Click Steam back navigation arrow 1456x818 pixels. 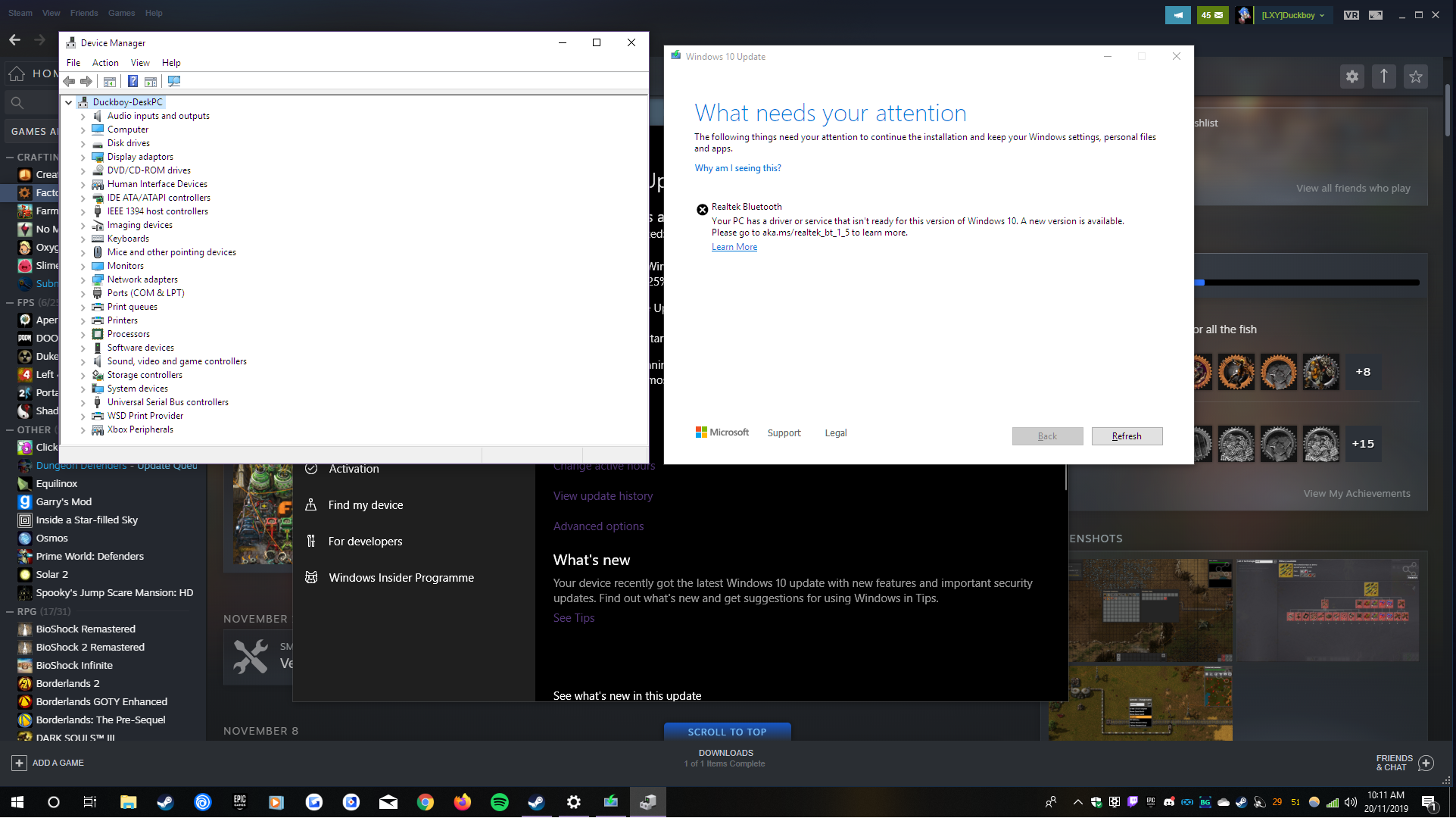(x=14, y=39)
